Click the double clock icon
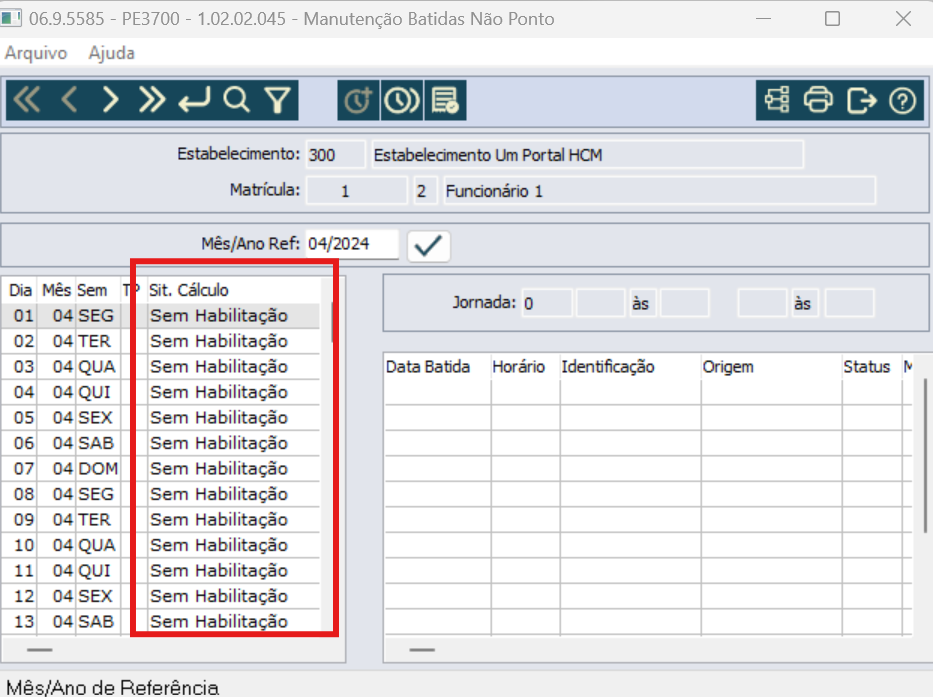The image size is (933, 697). point(402,100)
